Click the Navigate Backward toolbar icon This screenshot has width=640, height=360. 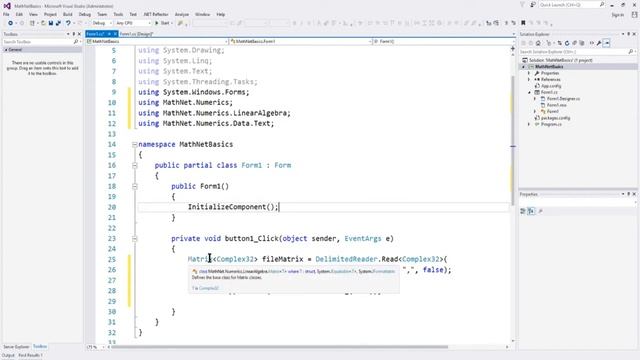(11, 23)
